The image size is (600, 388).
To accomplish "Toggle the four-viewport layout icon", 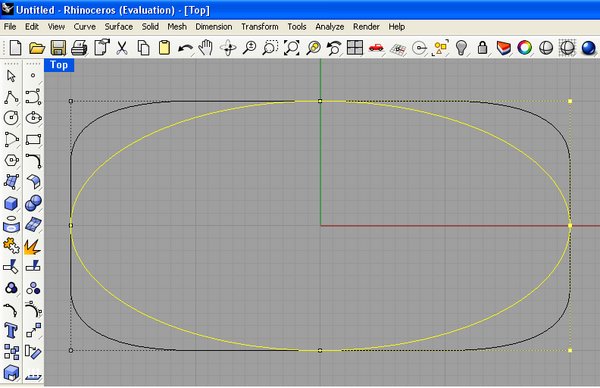I will pos(355,48).
